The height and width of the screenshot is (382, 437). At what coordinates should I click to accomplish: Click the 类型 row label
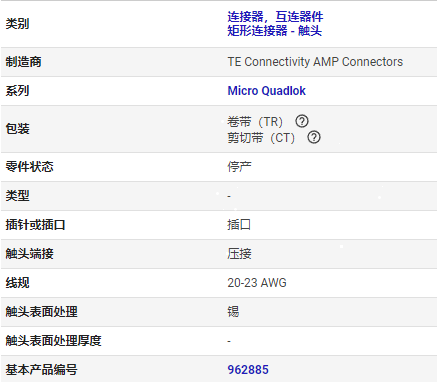(17, 196)
